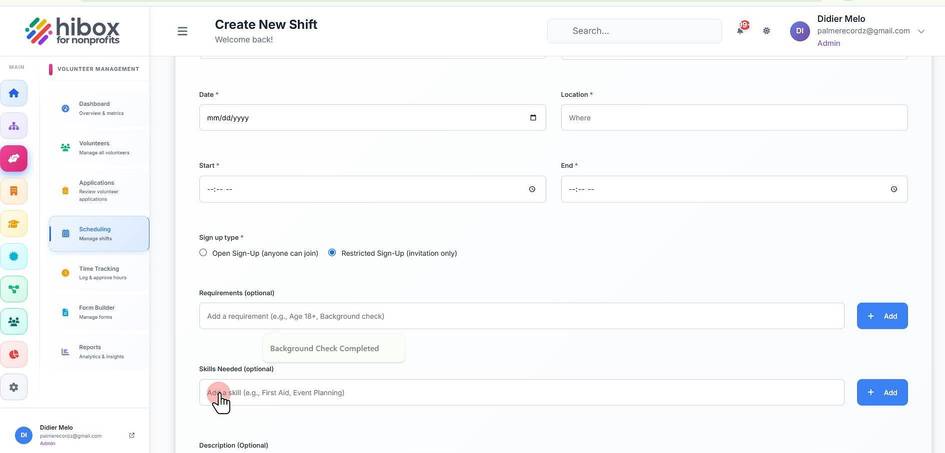The image size is (945, 453).
Task: Open Time Tracking menu item
Action: coord(98,273)
